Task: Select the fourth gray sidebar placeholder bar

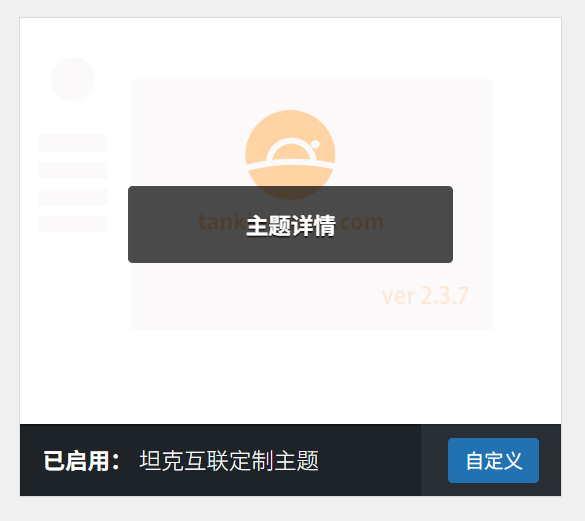Action: tap(73, 224)
